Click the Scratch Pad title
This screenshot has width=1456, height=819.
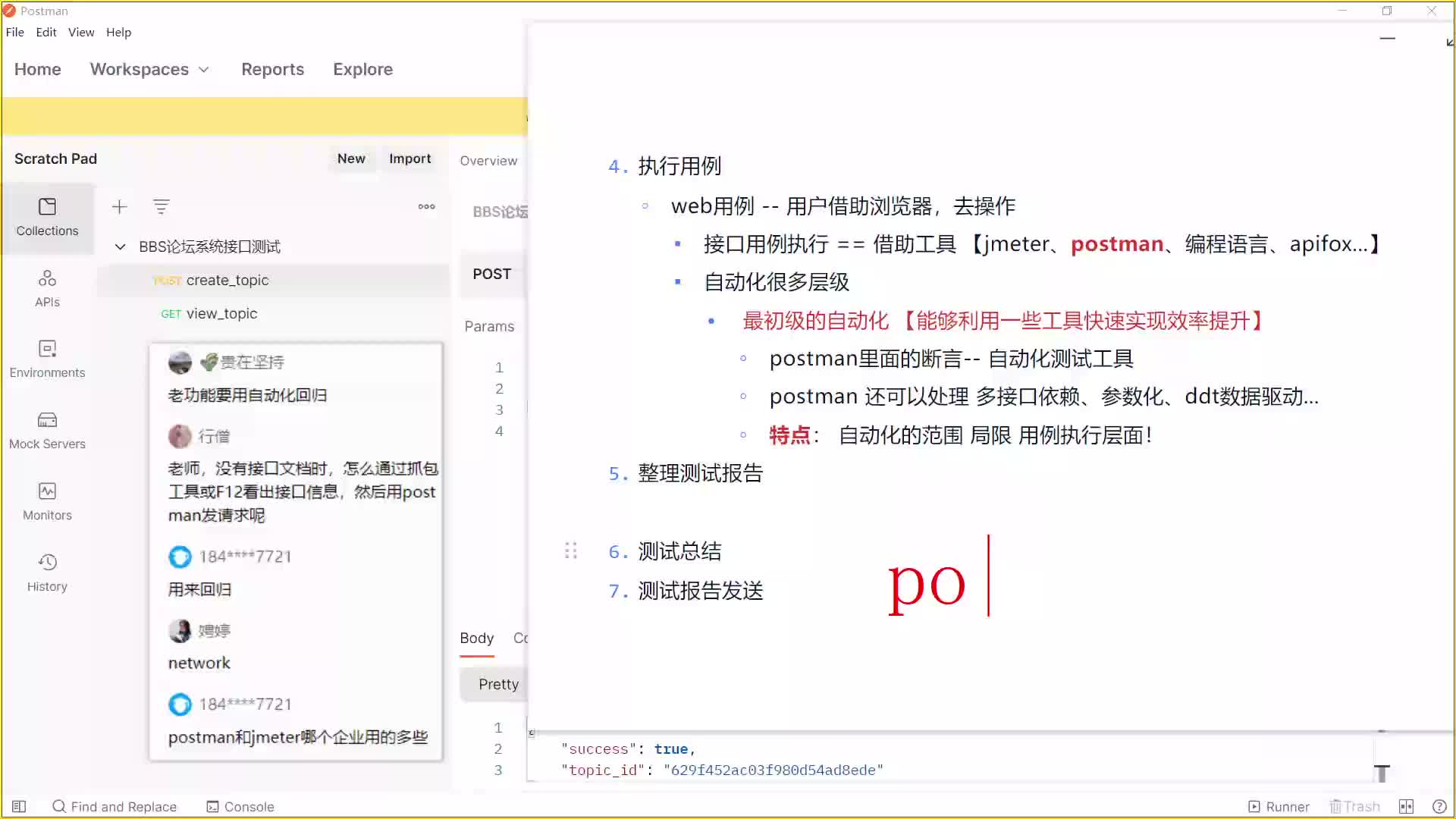(55, 158)
